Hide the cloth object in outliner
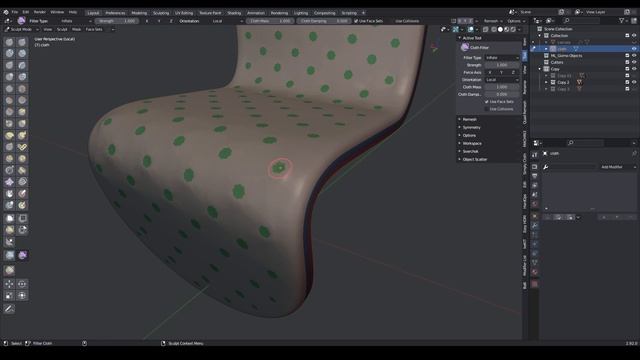 coord(634,49)
